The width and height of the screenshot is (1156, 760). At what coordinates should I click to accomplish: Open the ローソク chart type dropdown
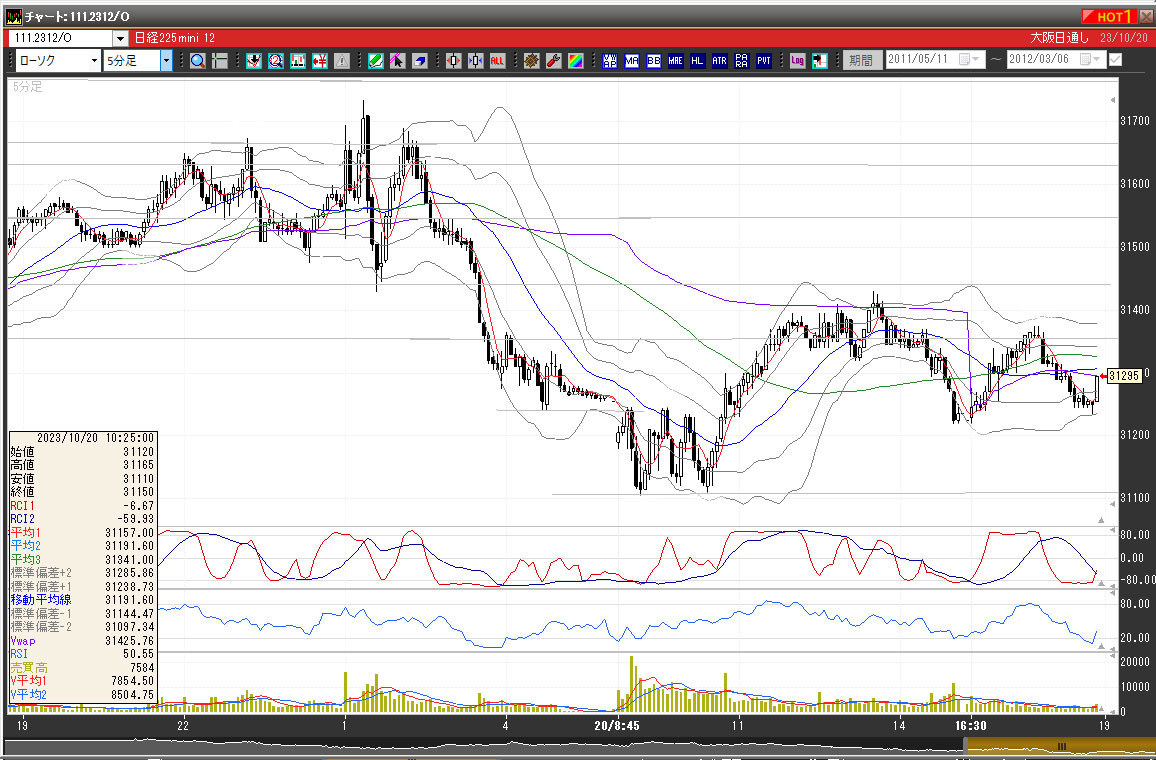pyautogui.click(x=94, y=60)
